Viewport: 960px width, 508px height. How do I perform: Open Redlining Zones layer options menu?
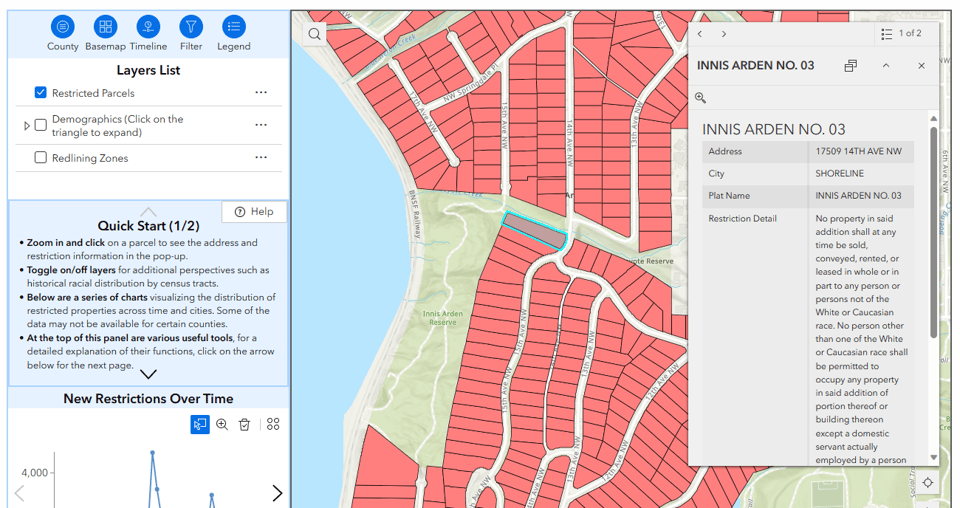tap(261, 158)
